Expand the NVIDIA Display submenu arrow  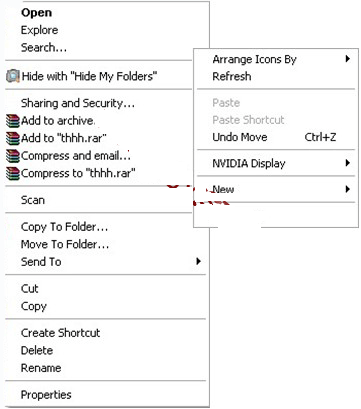point(348,163)
